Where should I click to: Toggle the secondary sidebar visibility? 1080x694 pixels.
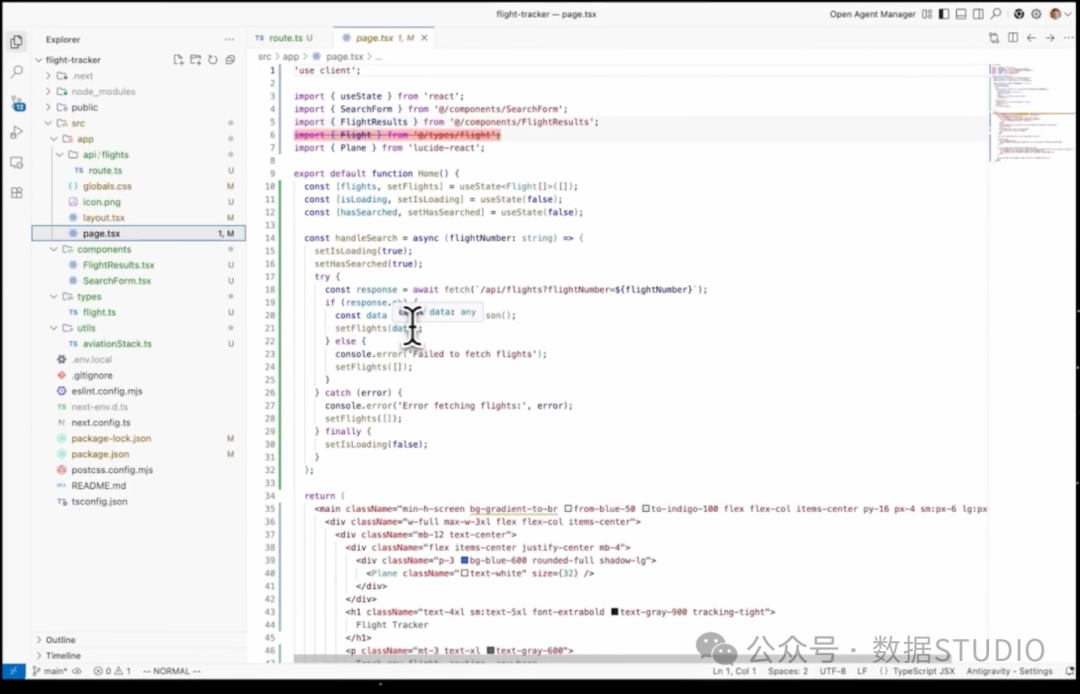978,14
